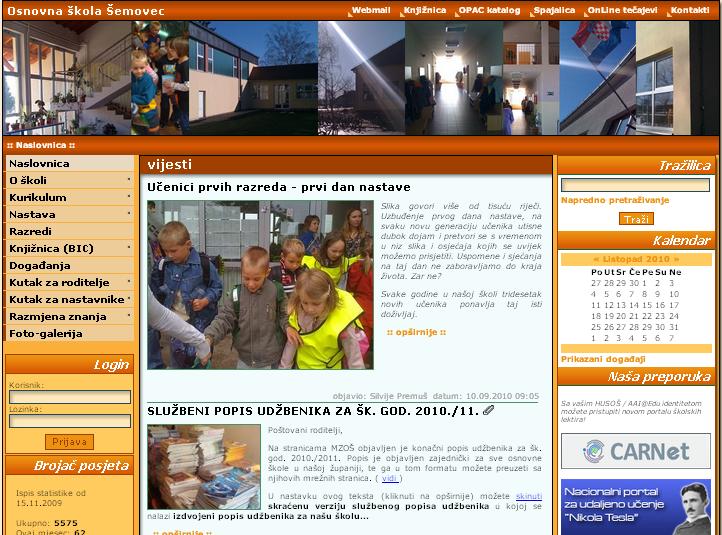Select day 10 in the calendar
Screen dimensions: 722x535
click(674, 294)
